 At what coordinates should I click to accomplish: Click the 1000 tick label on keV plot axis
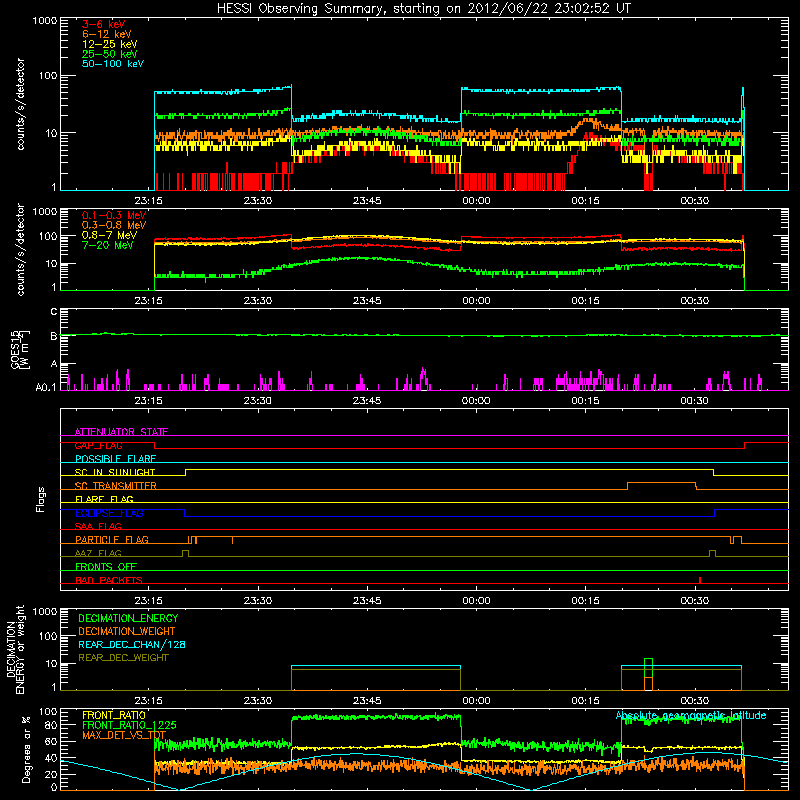click(x=45, y=21)
